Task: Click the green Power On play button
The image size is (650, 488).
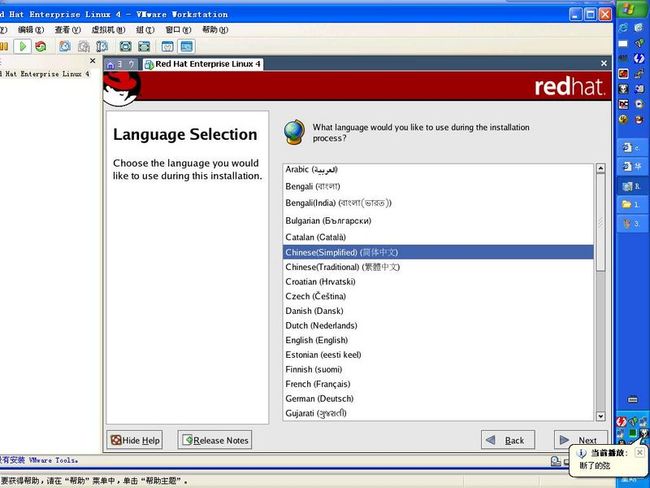Action: pyautogui.click(x=23, y=46)
